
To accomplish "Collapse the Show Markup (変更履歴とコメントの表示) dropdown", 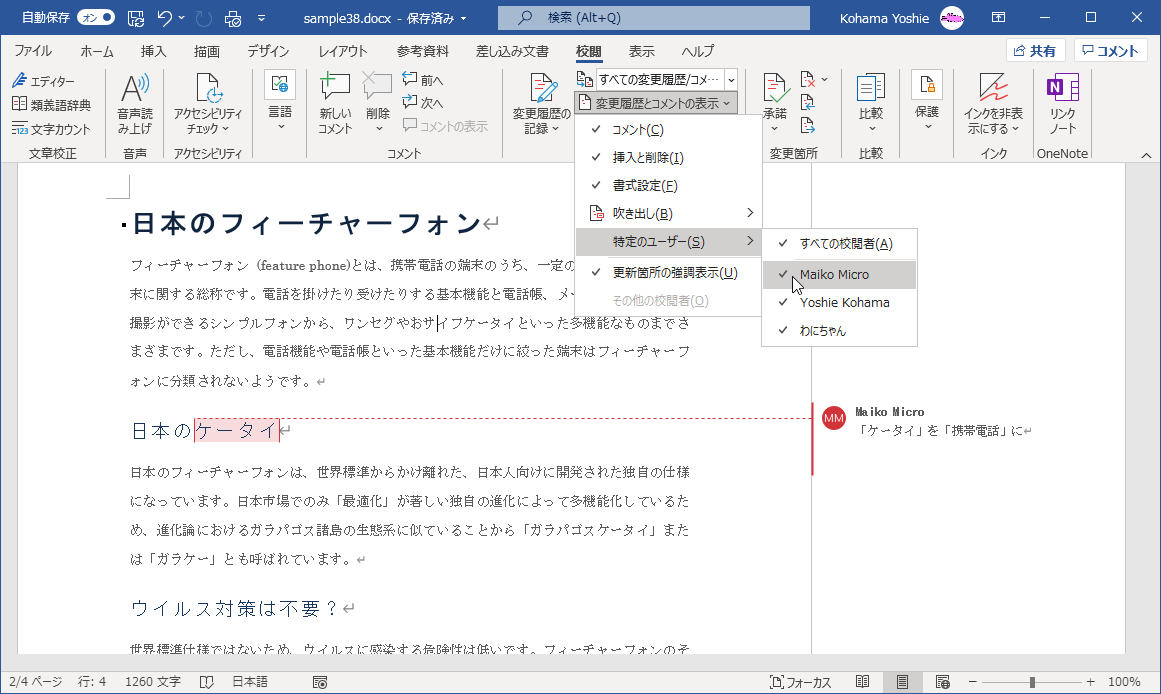I will click(x=656, y=103).
